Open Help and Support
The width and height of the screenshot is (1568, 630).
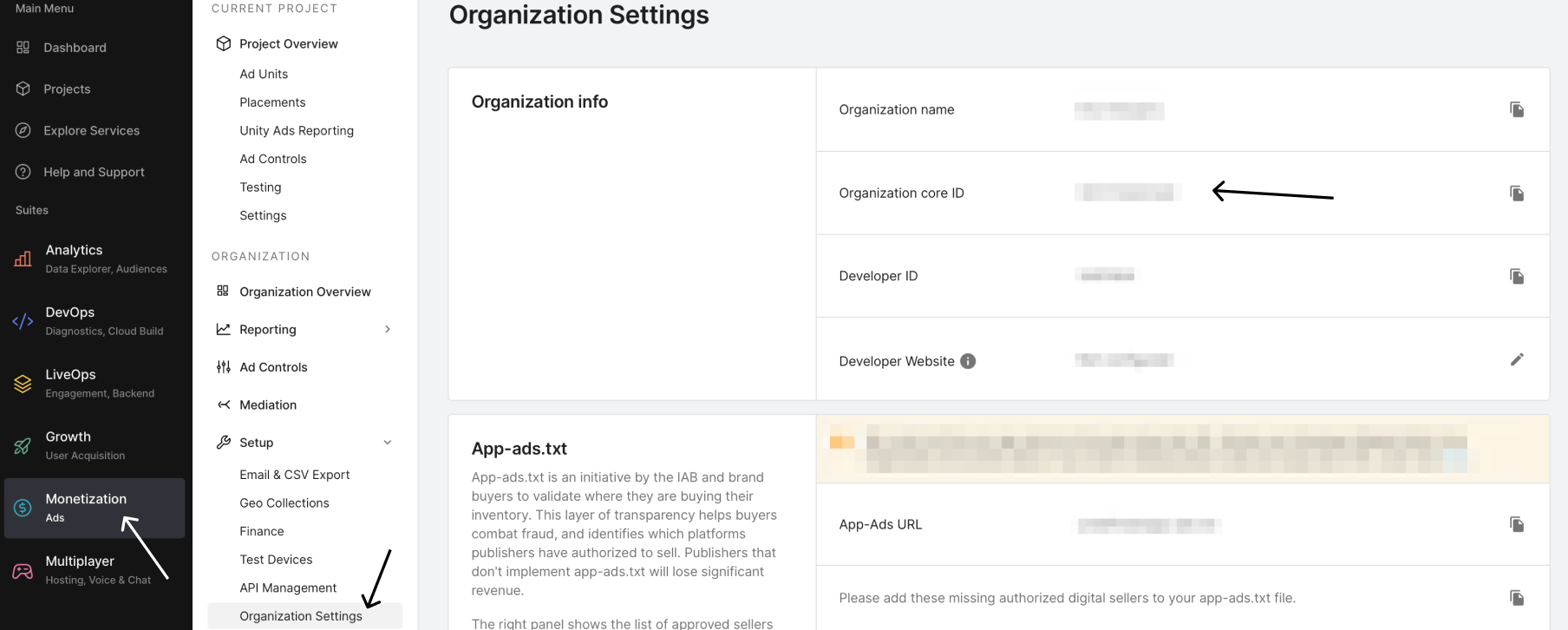(94, 172)
